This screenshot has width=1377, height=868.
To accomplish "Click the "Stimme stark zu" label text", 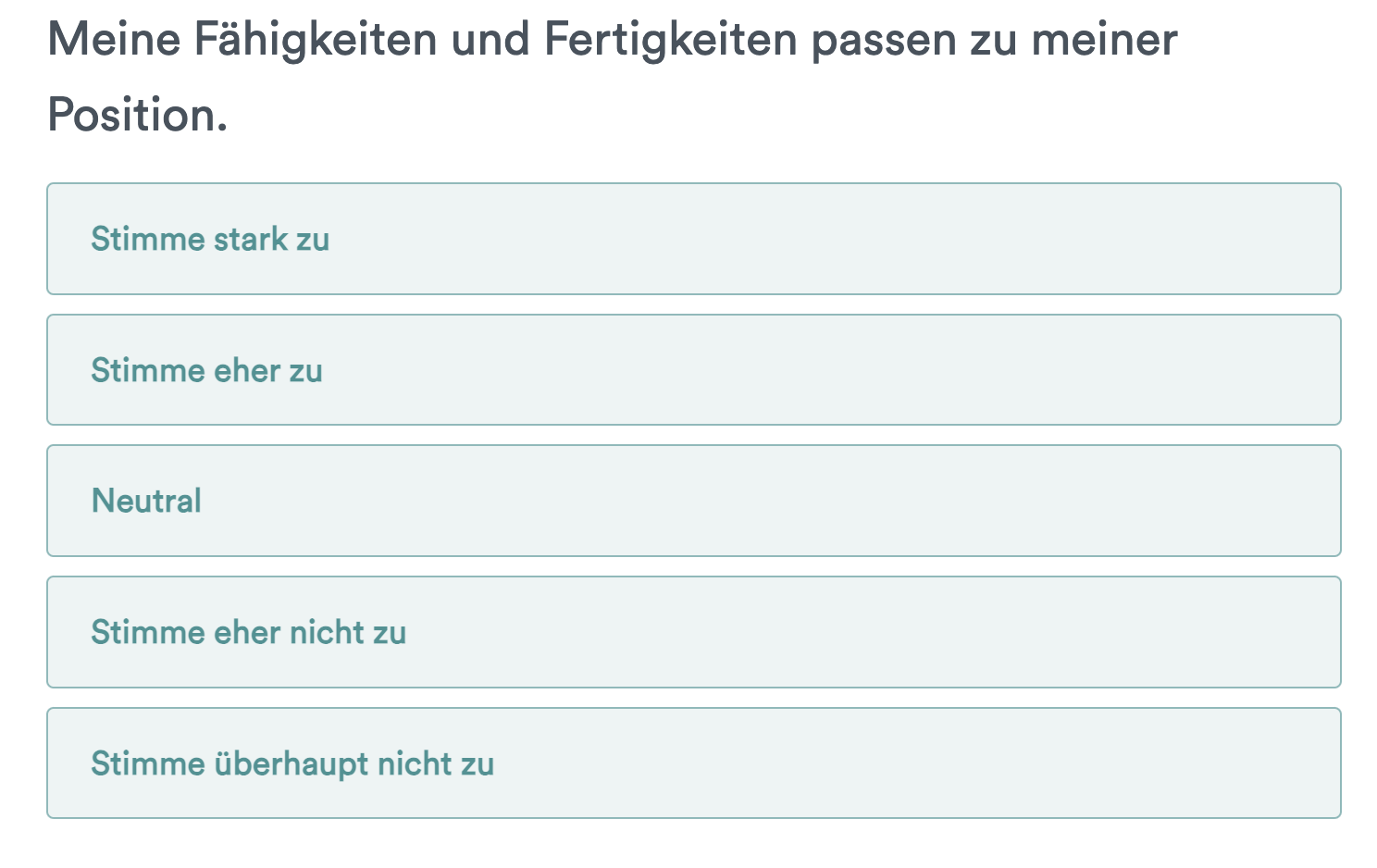I will [x=210, y=239].
